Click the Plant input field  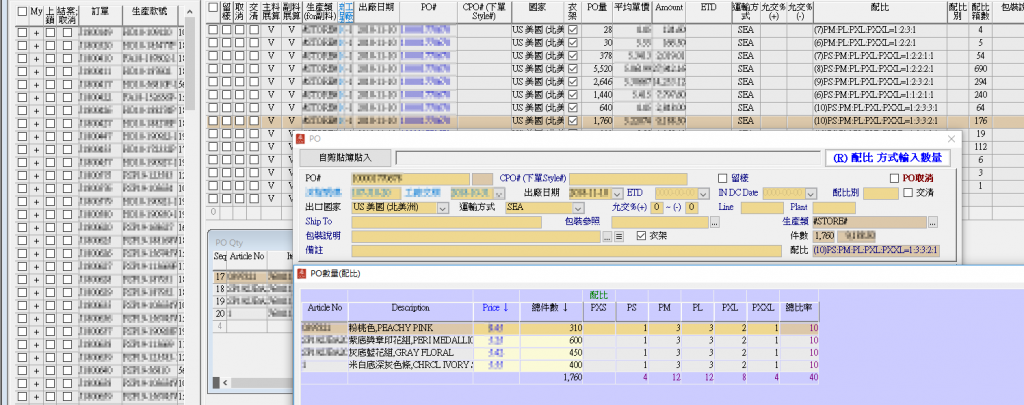pyautogui.click(x=834, y=208)
